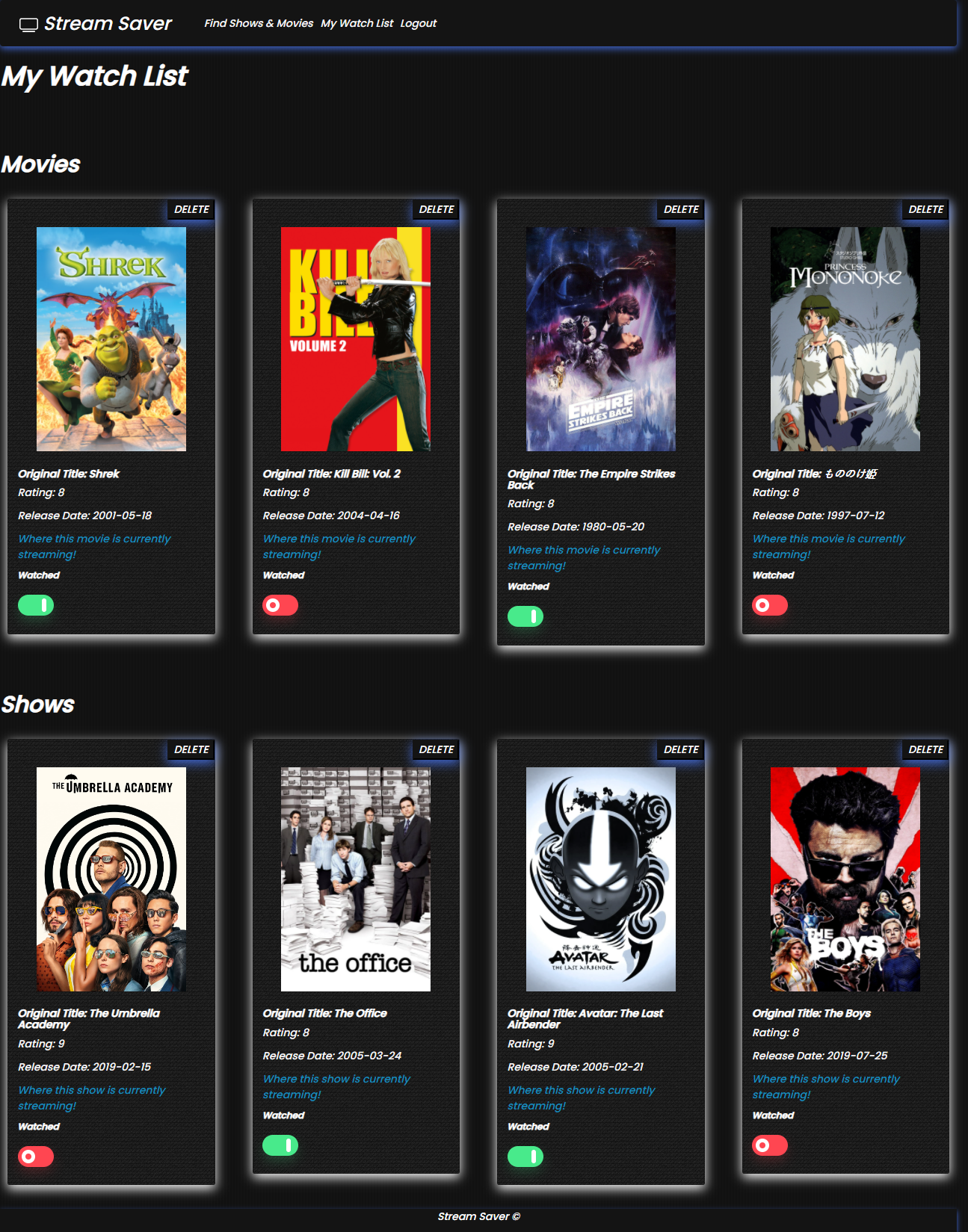Click 'Original Title: Shrek' text

point(69,474)
